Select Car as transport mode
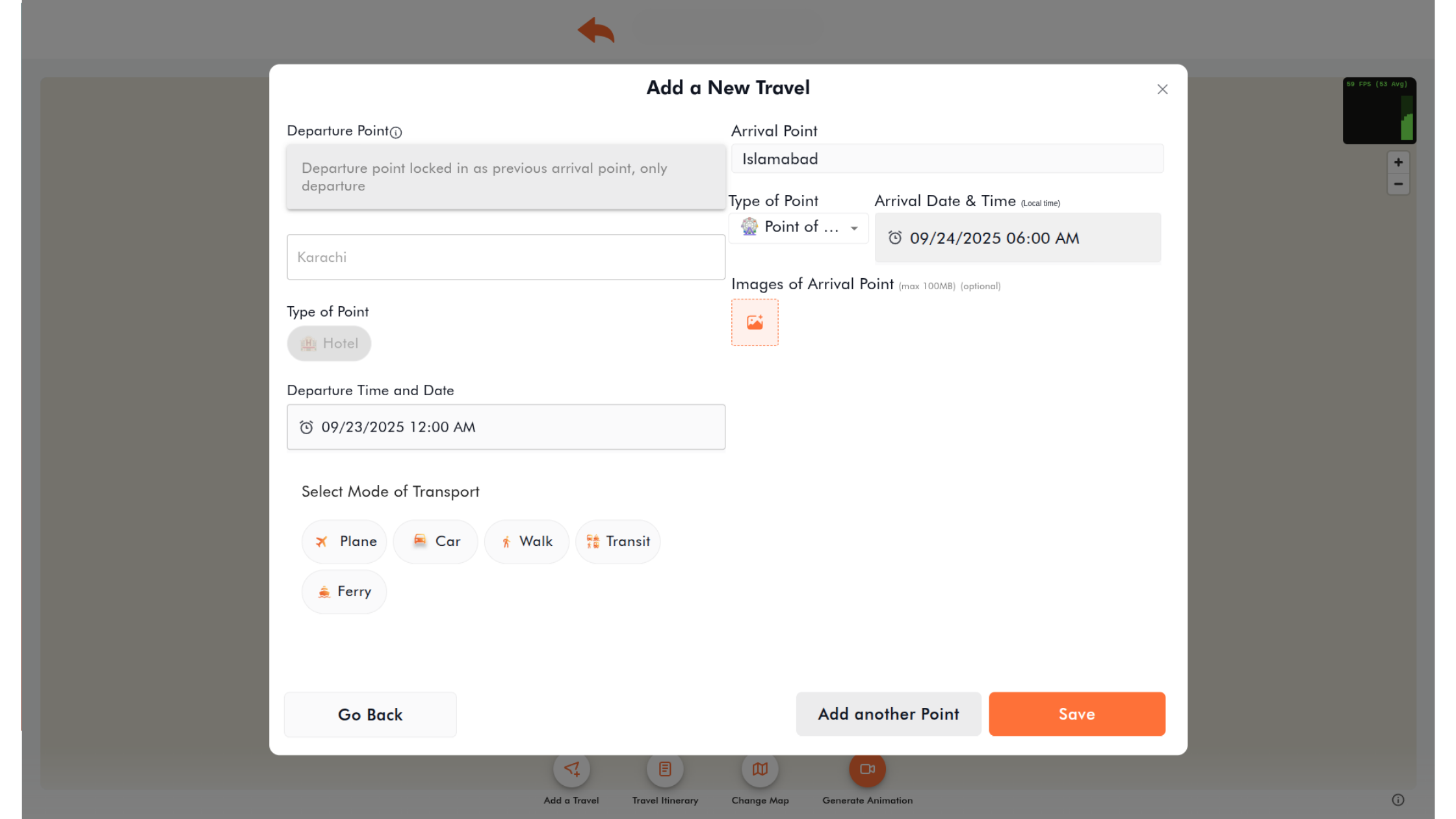The width and height of the screenshot is (1456, 819). [435, 541]
